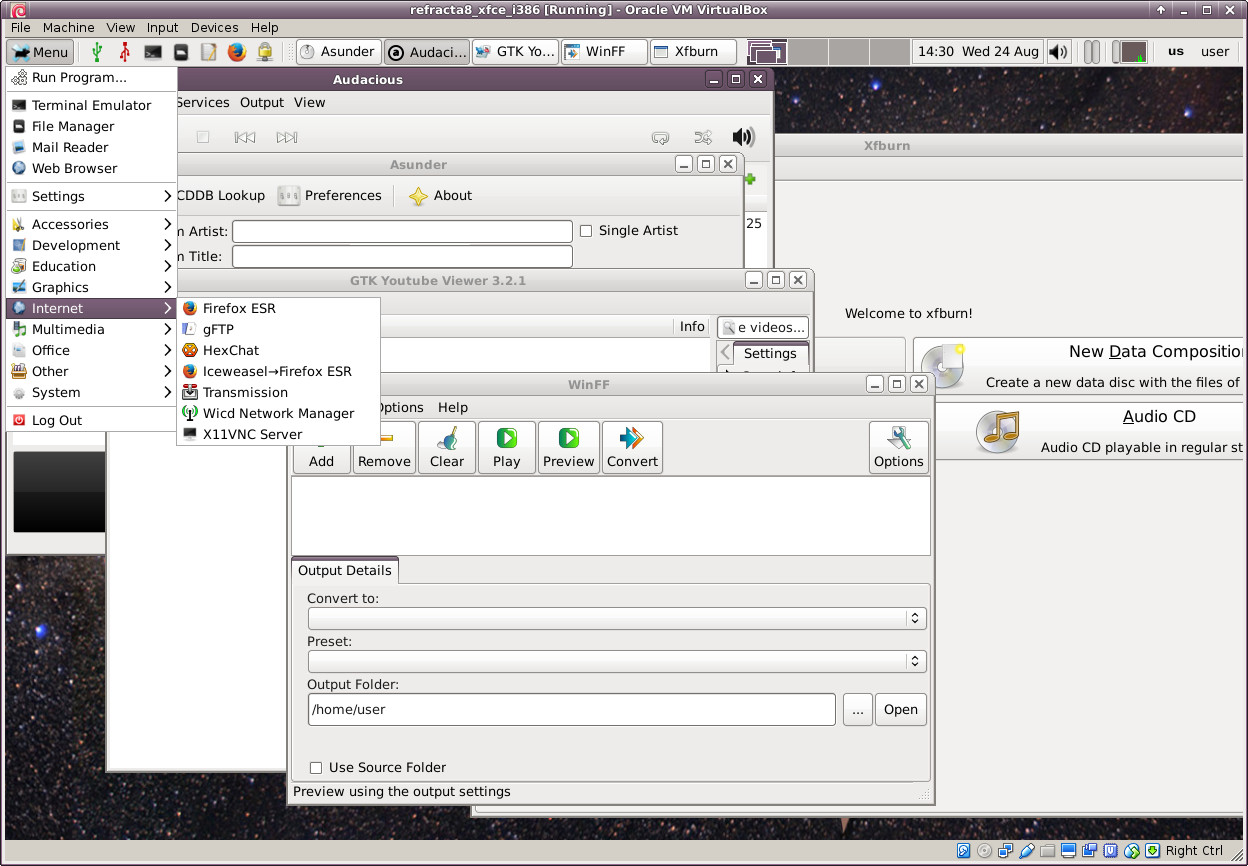Image resolution: width=1248 pixels, height=866 pixels.
Task: Click Open next to Output Folder
Action: (x=901, y=709)
